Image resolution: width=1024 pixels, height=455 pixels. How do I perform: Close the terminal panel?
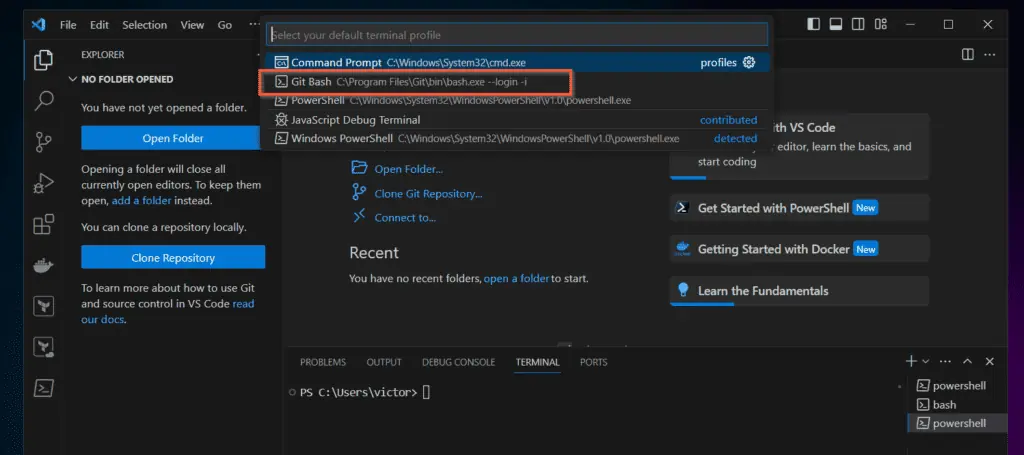pos(989,361)
